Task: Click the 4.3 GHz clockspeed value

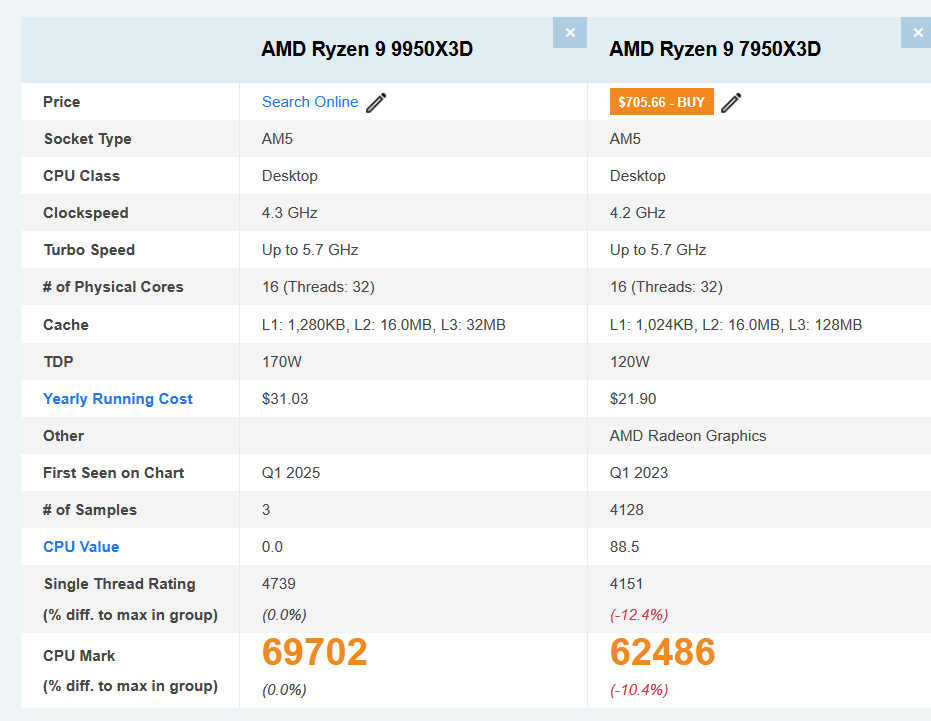Action: tap(290, 213)
